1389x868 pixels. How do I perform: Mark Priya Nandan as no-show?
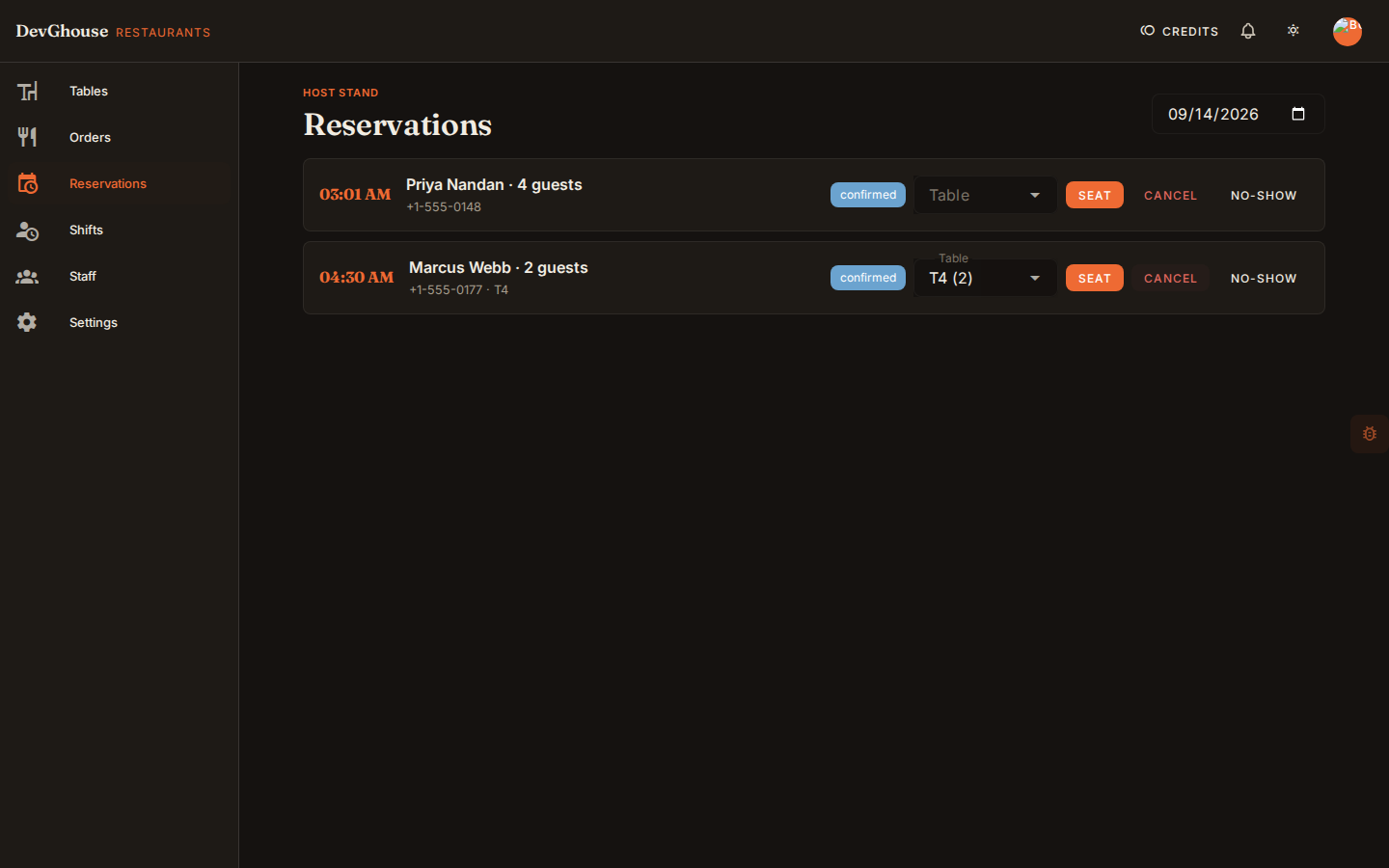click(1264, 195)
